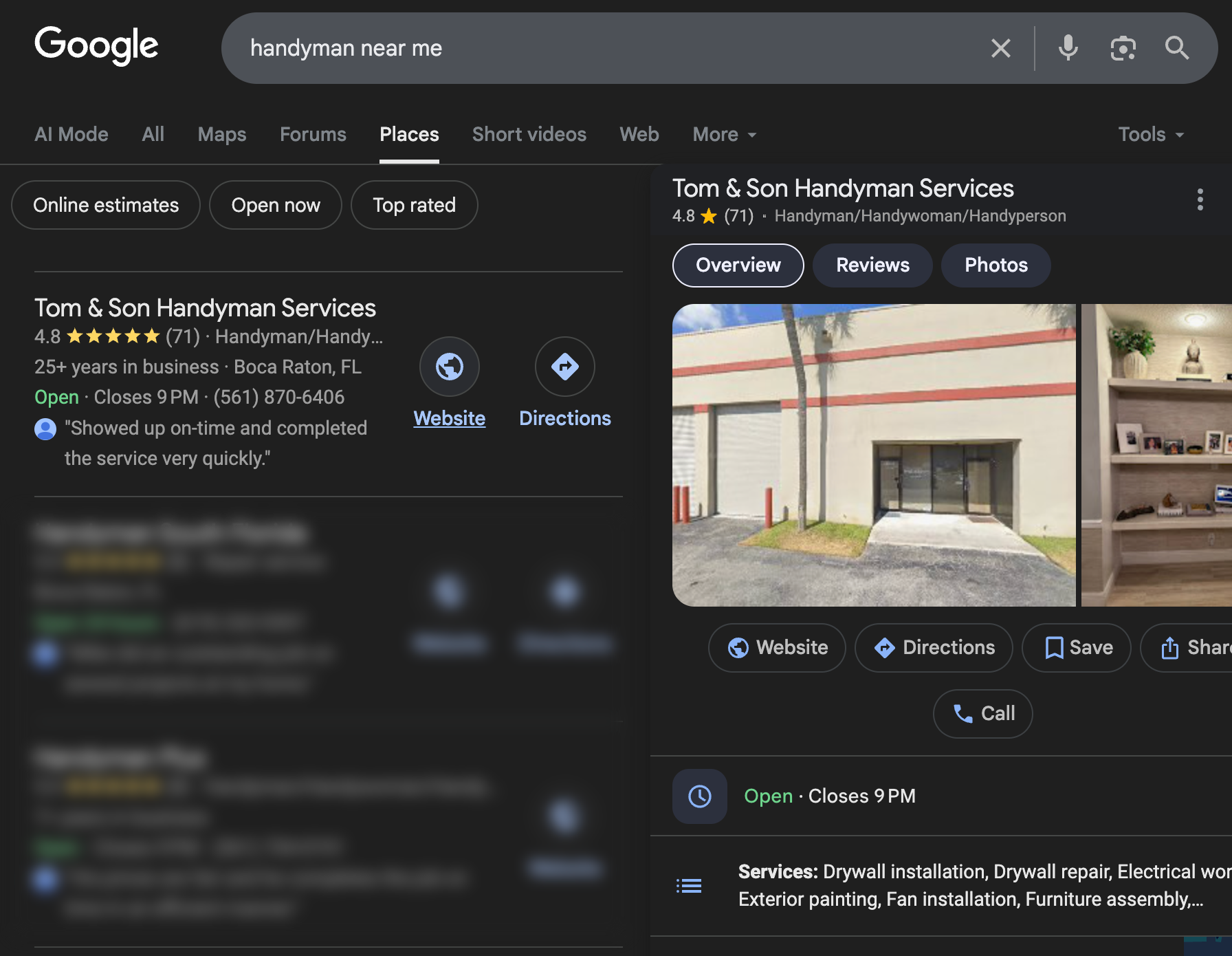Screen dimensions: 1232x956
Task: Open Tom & Son Handyman Services listing title
Action: point(206,307)
